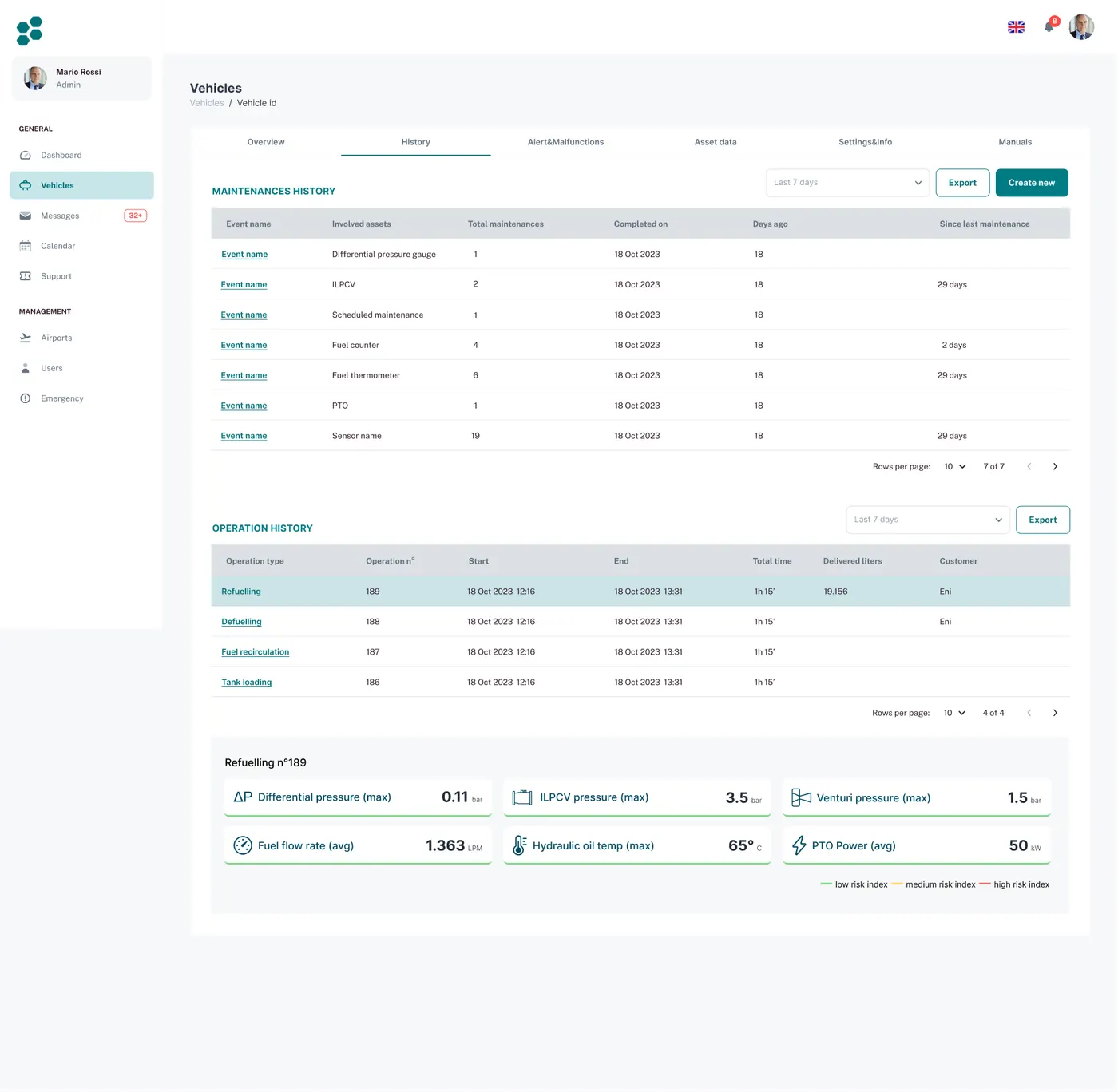Click the Calendar sidebar icon
The image size is (1118, 1092).
click(x=26, y=246)
